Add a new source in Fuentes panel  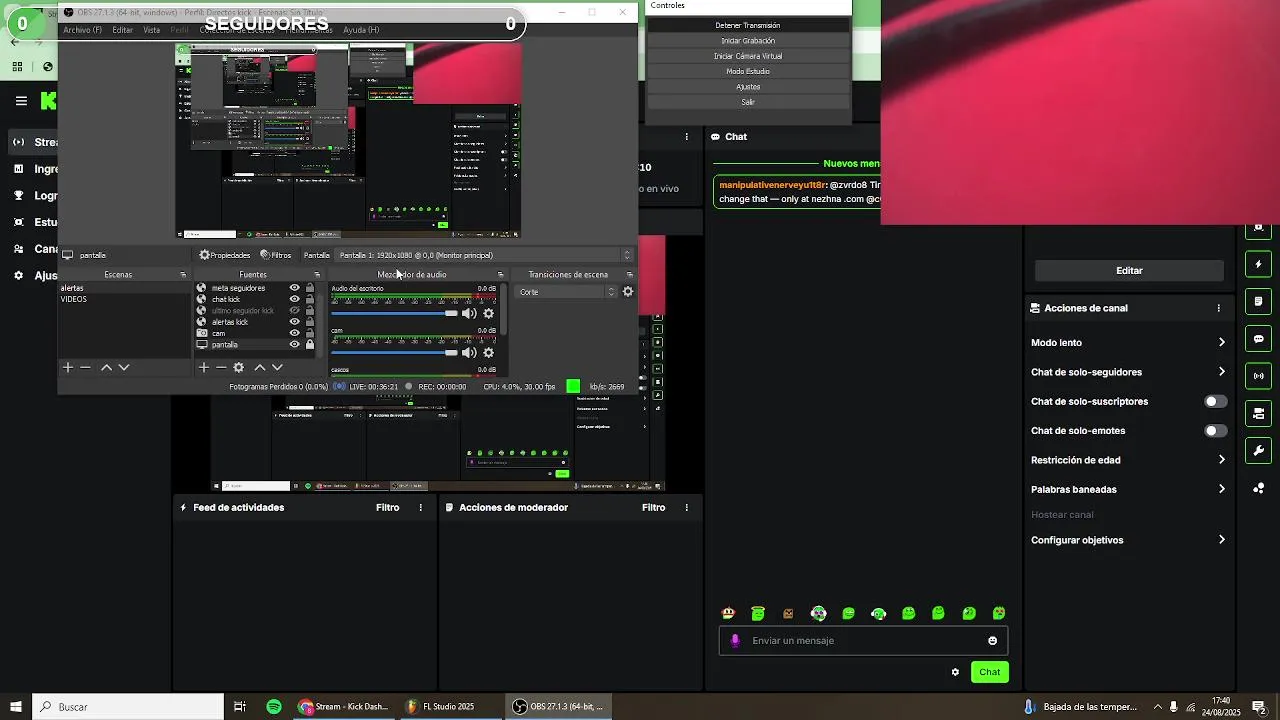click(x=203, y=368)
